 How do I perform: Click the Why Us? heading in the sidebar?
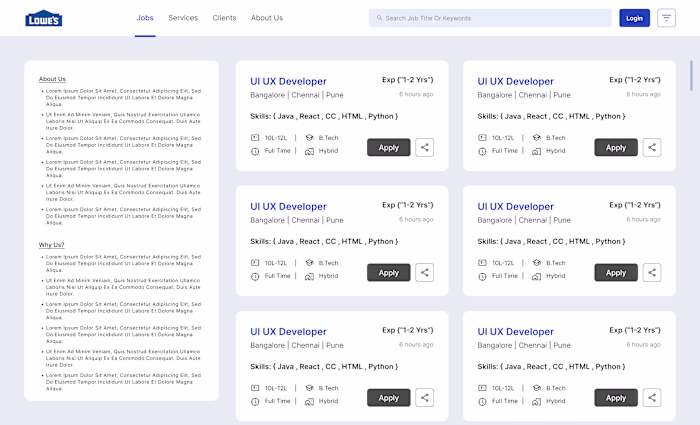(x=51, y=245)
